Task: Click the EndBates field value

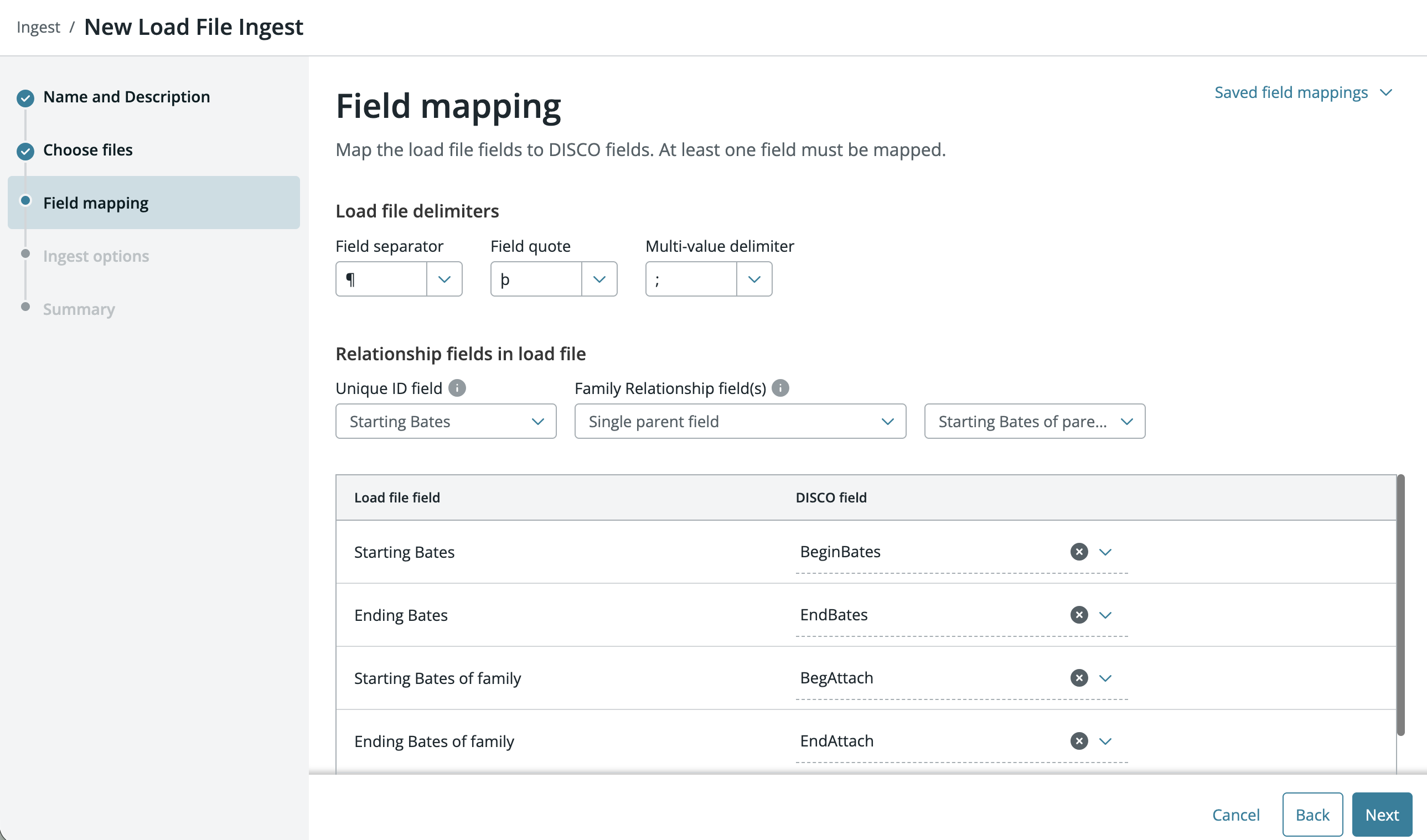Action: pos(834,615)
